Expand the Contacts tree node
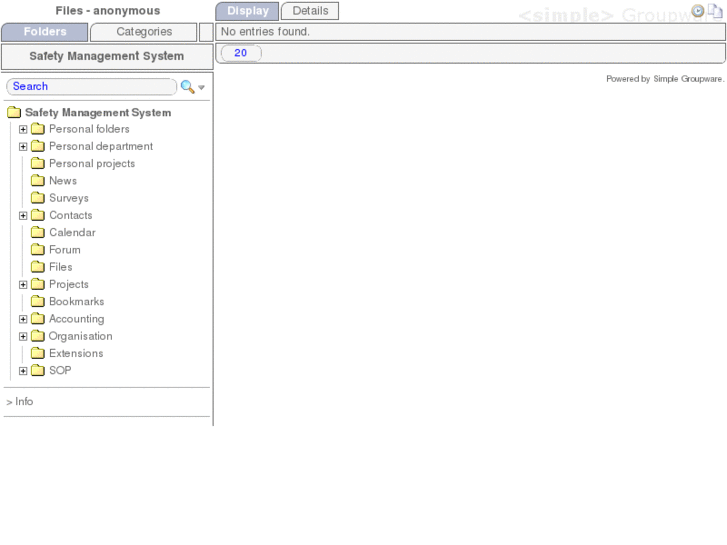This screenshot has height=545, width=727. click(x=23, y=216)
